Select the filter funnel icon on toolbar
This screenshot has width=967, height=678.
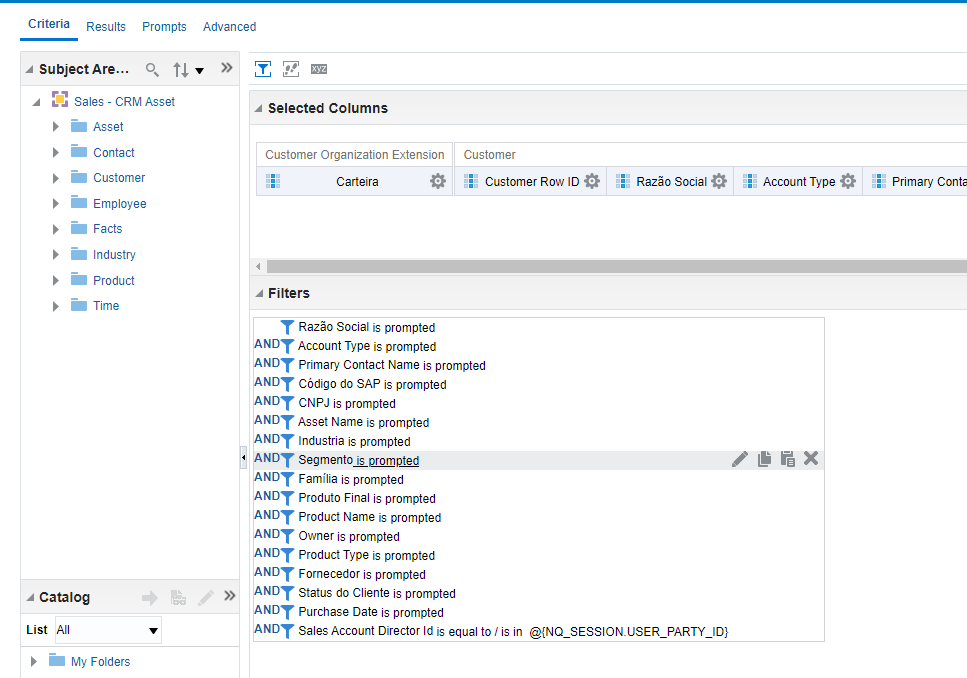tap(262, 68)
